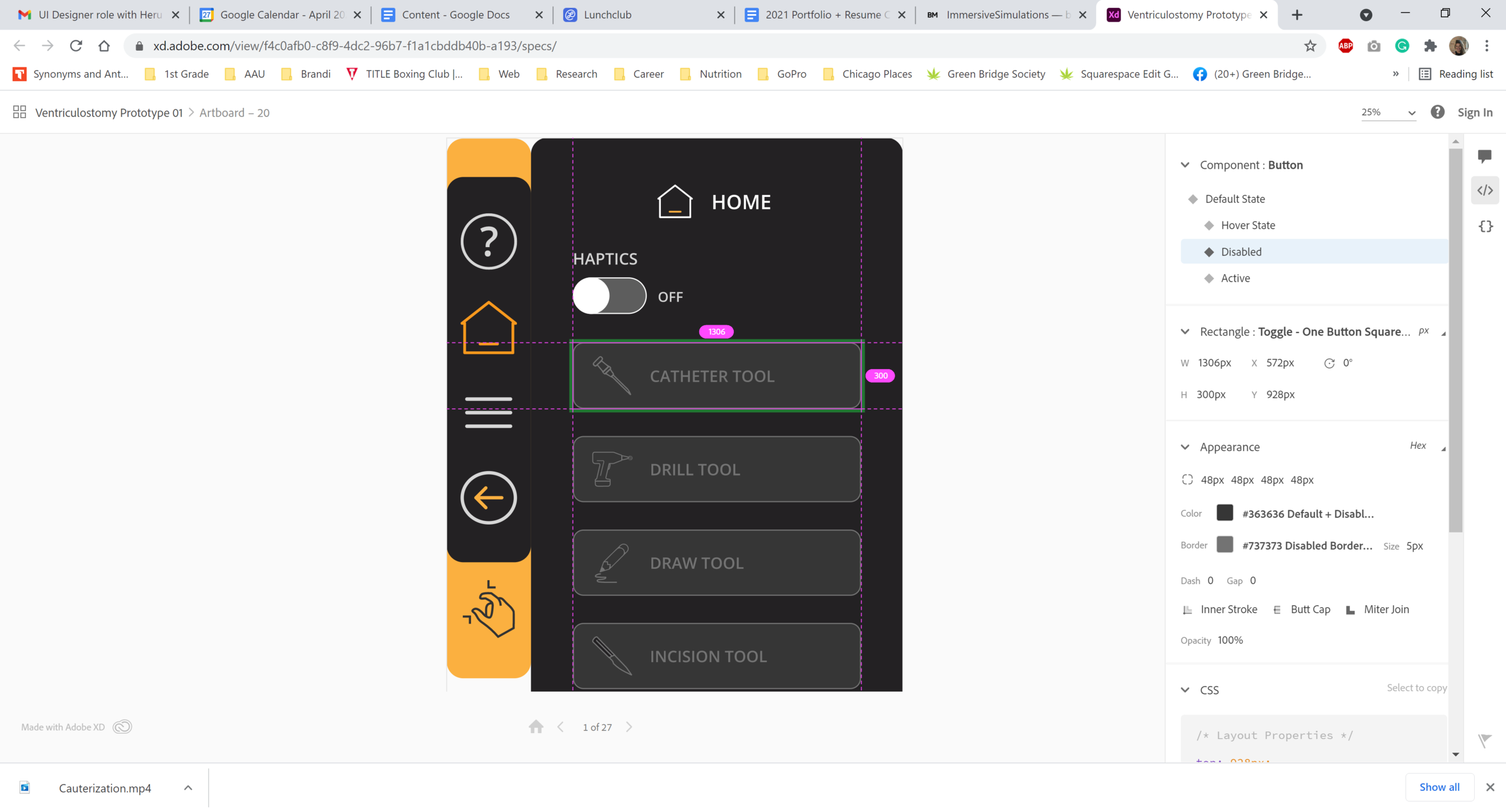Click the #363636 fill color swatch

click(x=1225, y=513)
